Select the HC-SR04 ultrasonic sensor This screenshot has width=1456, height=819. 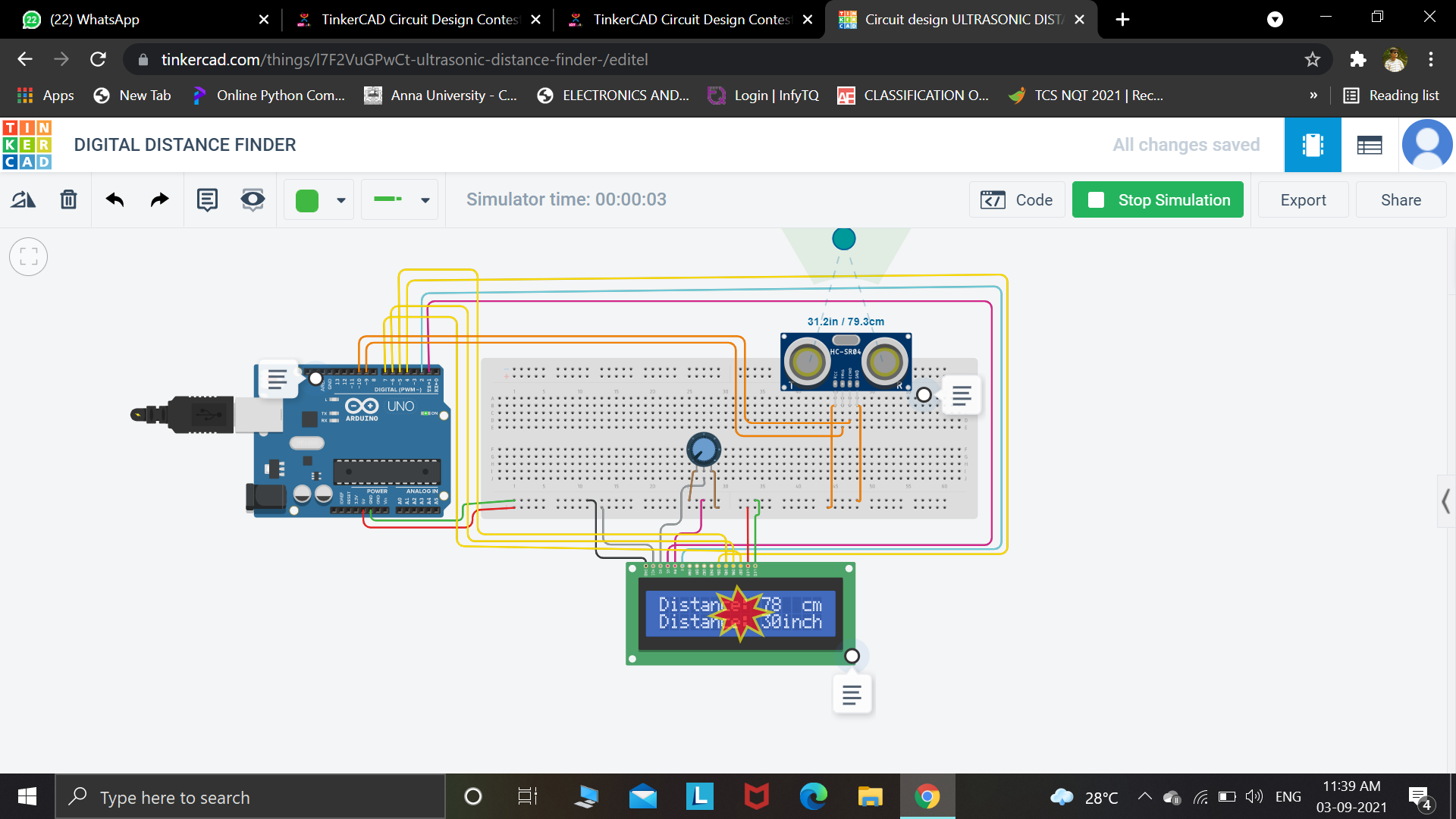846,362
